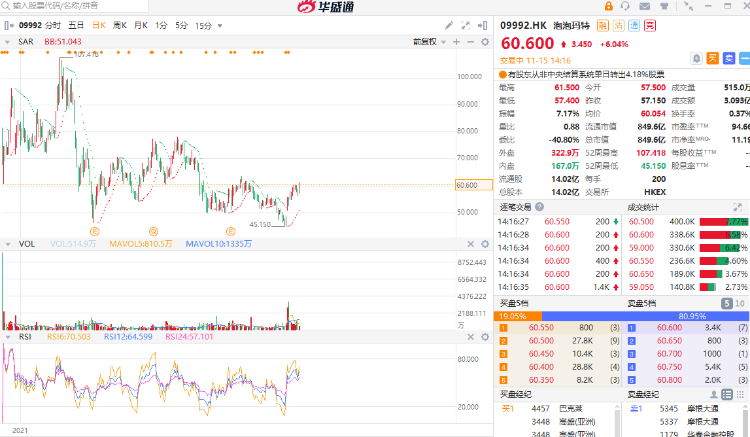Open main chart settings gear

tap(485, 42)
